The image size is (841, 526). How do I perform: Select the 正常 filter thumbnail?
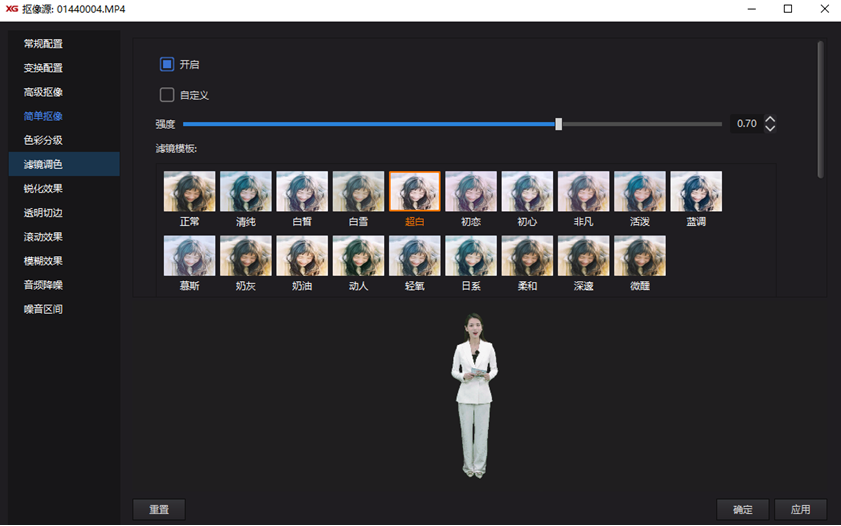[x=189, y=191]
